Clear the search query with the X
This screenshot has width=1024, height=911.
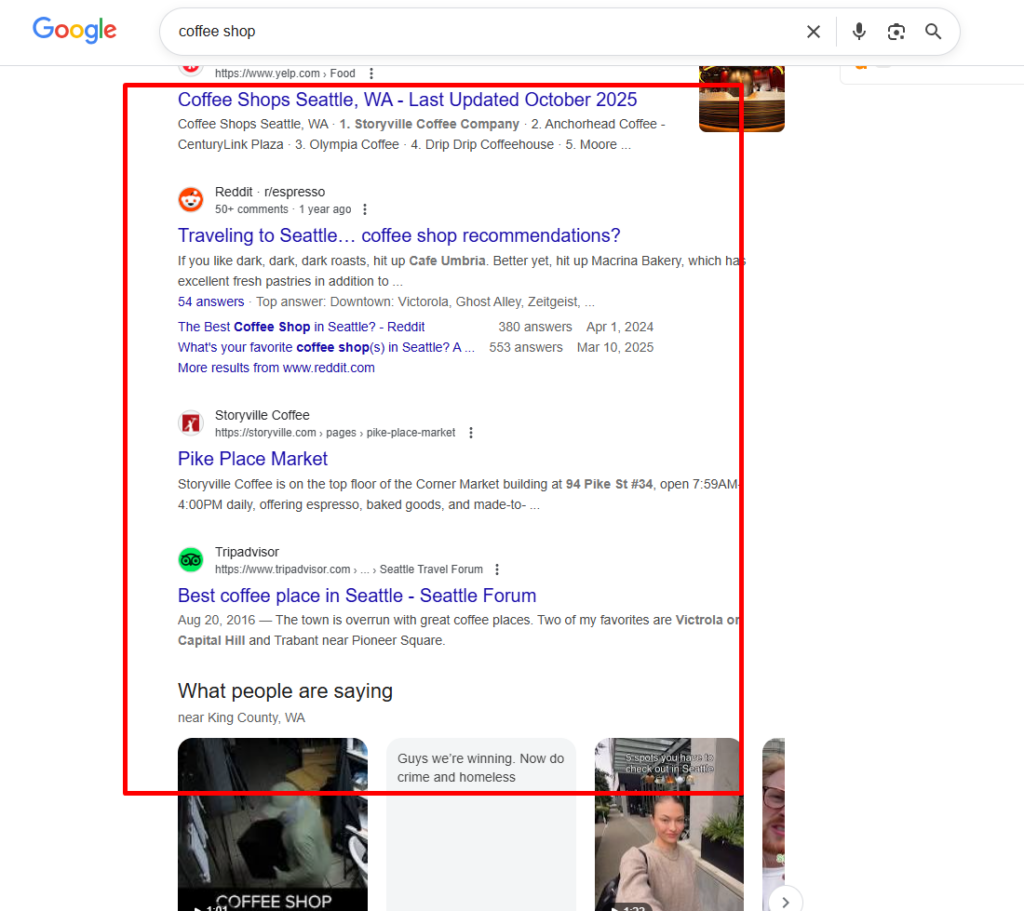pos(813,31)
